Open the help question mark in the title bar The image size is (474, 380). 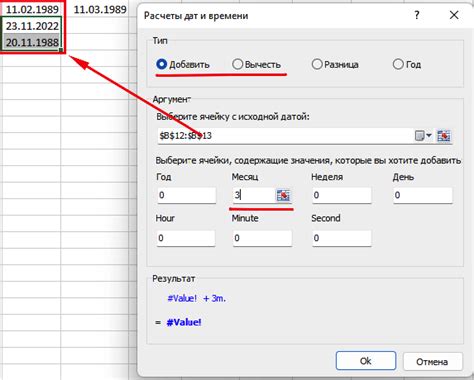pyautogui.click(x=417, y=15)
